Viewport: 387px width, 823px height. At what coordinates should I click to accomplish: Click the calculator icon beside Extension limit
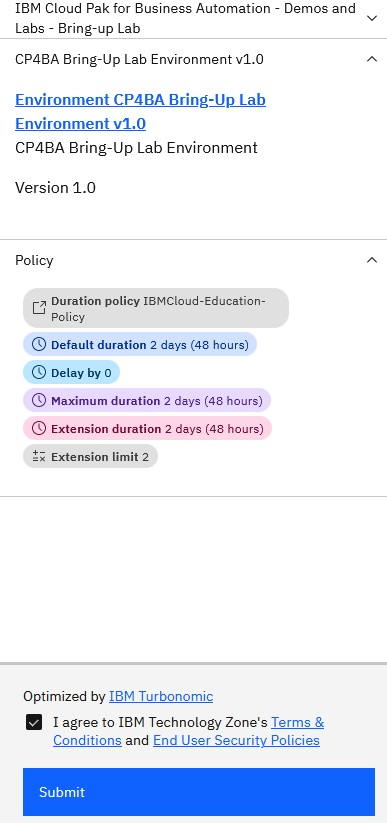tap(39, 457)
